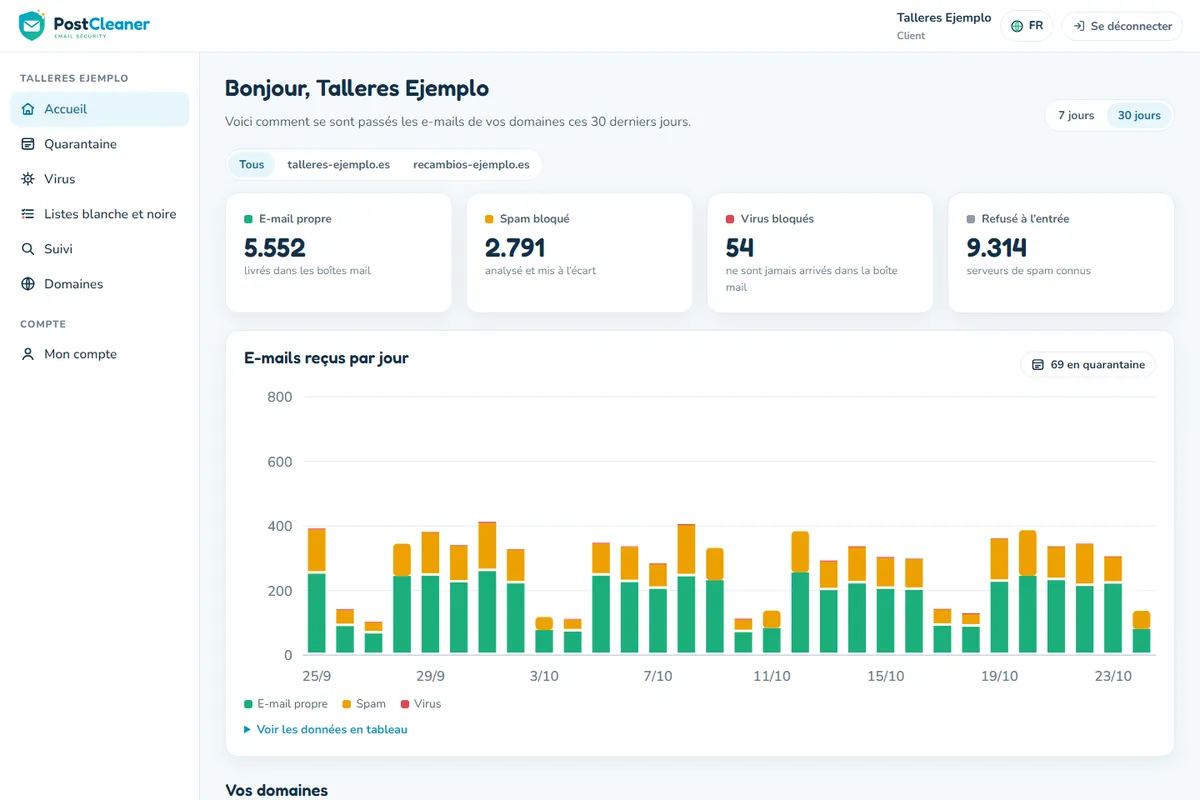Click the E-mails reçus par jour heading
Screen dimensions: 1200x800
point(326,358)
